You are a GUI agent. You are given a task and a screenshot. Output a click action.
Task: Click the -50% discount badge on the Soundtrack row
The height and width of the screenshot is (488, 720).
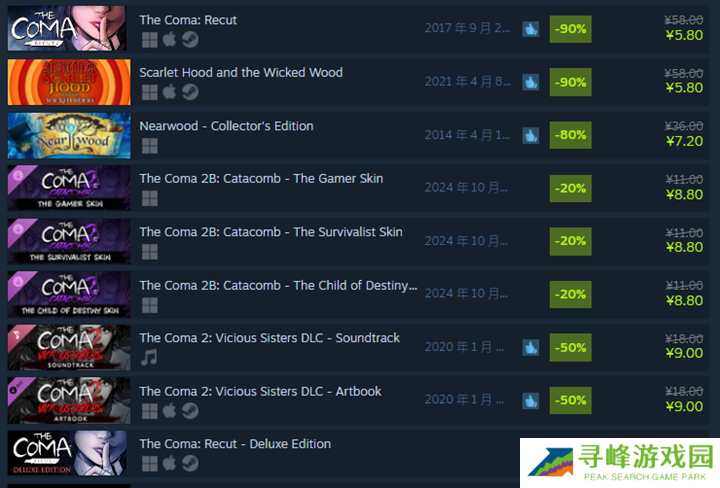570,348
